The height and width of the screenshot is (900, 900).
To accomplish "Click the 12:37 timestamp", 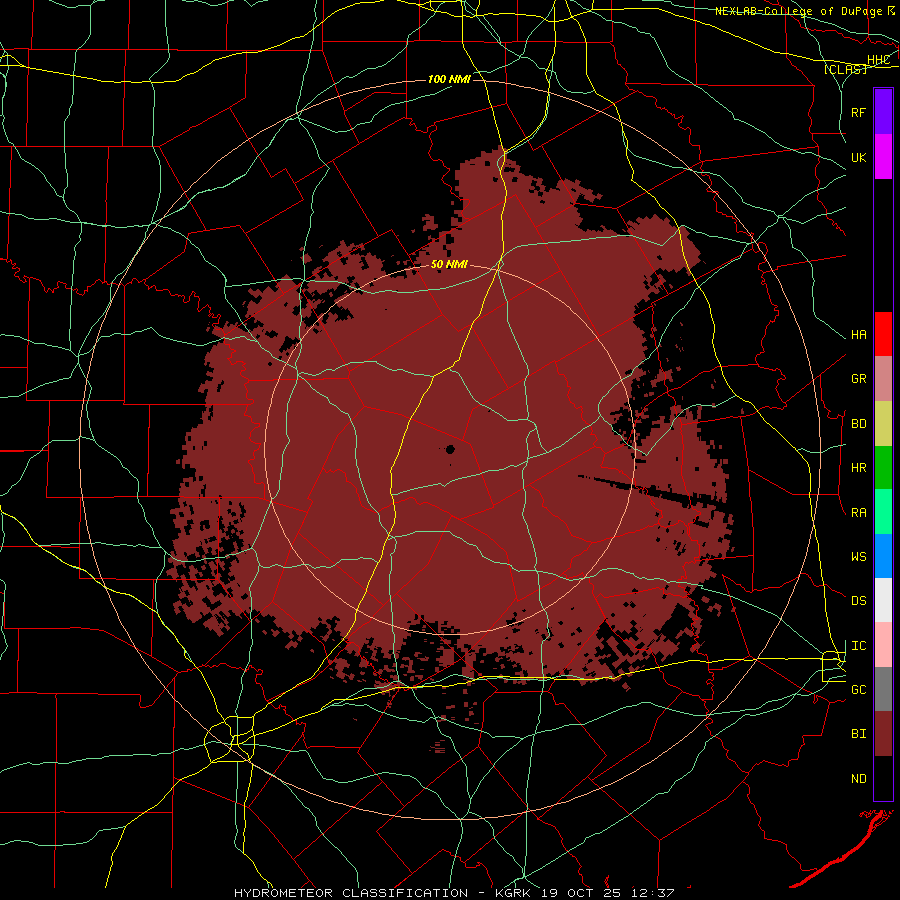I will point(651,893).
